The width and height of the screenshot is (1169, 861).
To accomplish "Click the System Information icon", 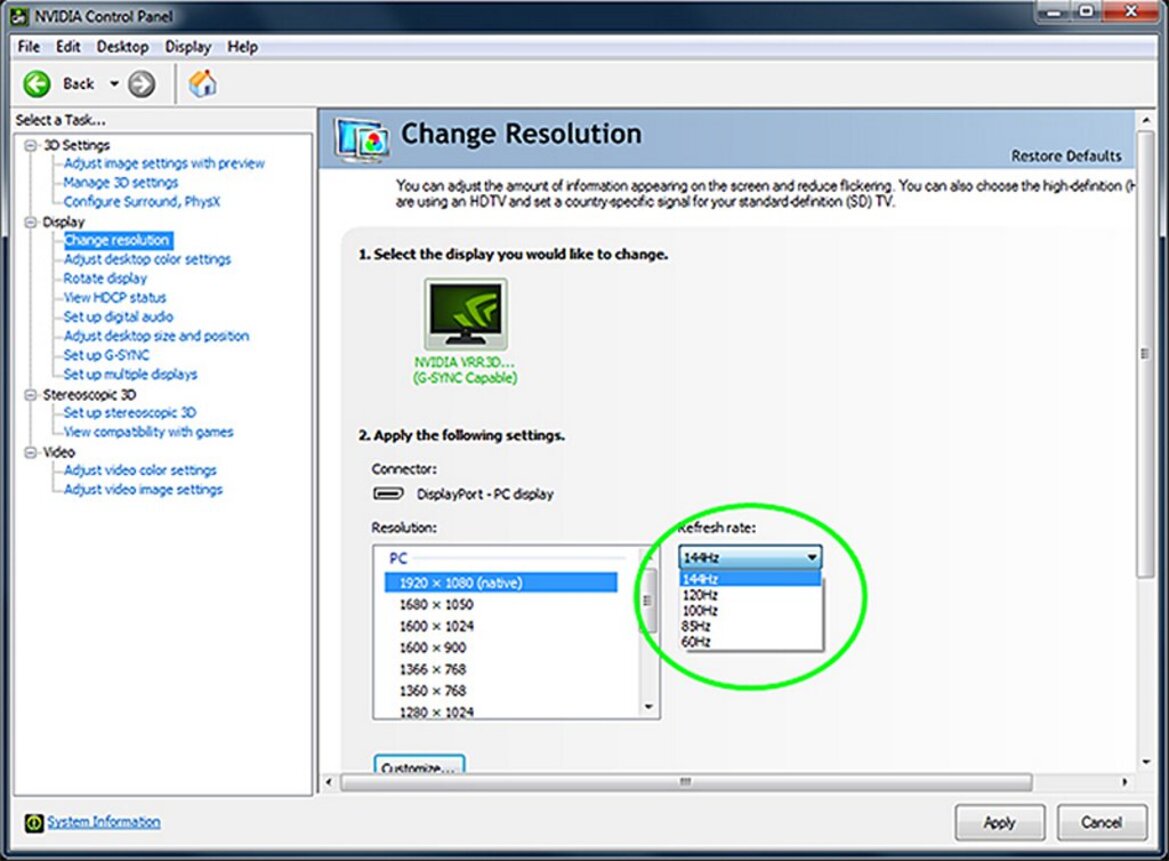I will tap(34, 822).
